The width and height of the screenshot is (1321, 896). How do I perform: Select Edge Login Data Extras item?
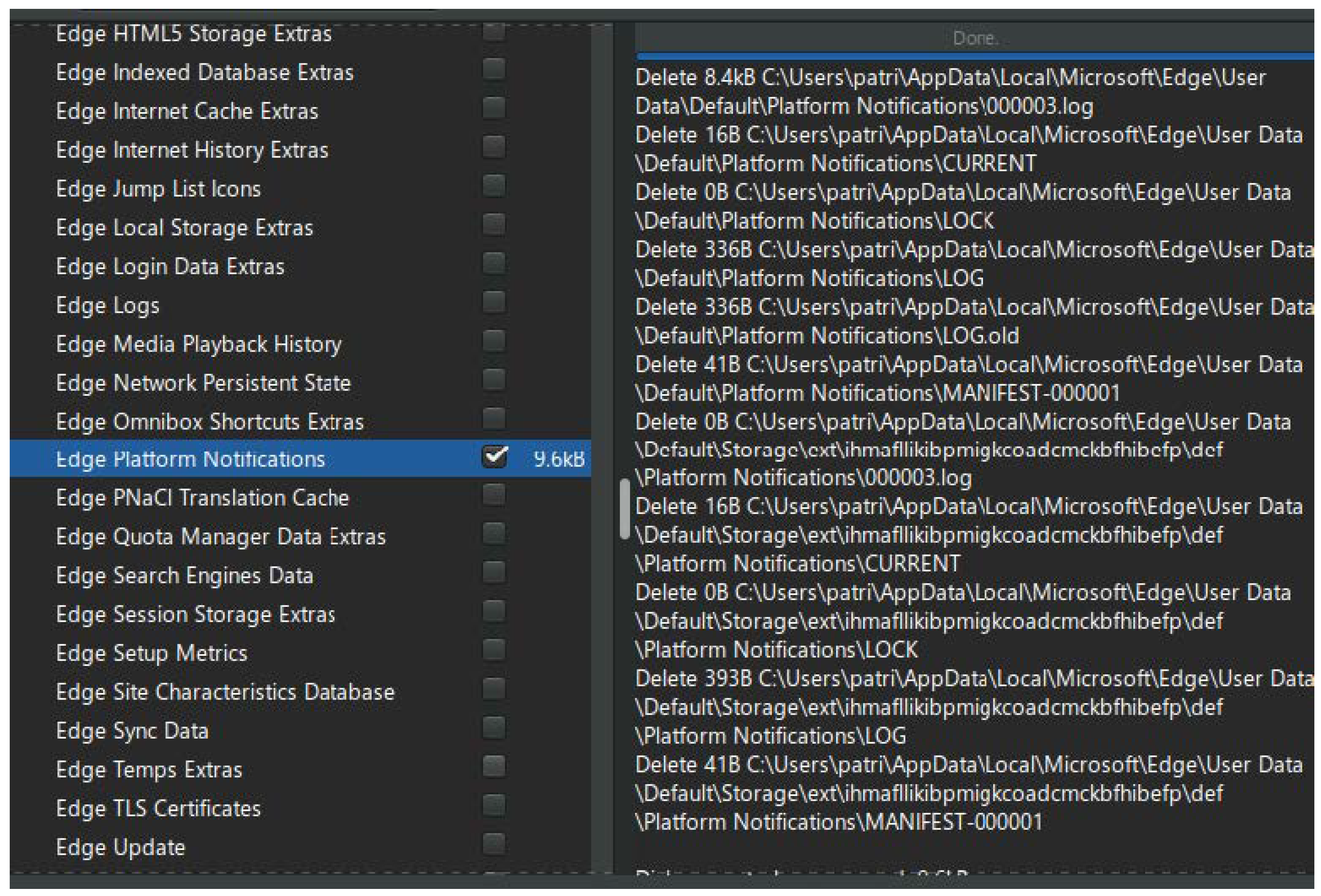[x=170, y=267]
